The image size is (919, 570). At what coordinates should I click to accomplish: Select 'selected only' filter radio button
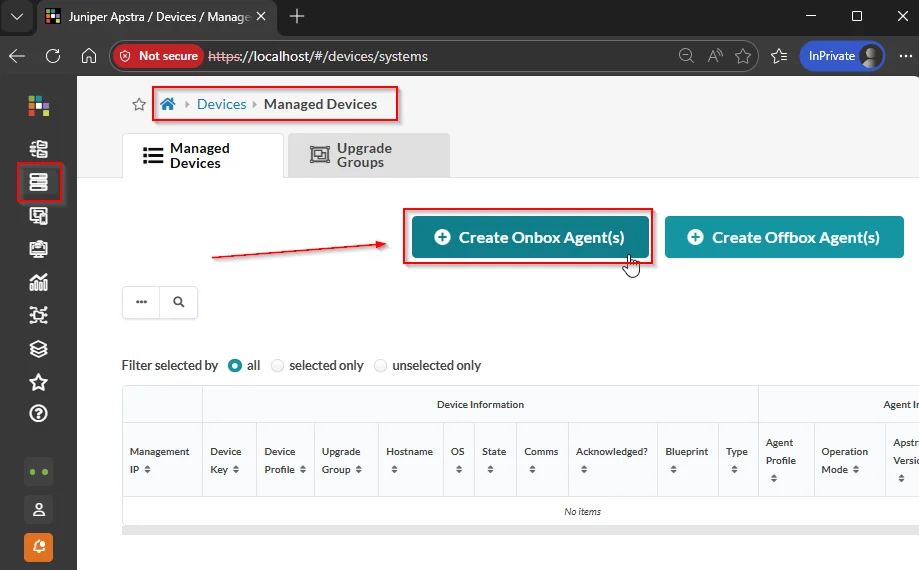(x=277, y=366)
